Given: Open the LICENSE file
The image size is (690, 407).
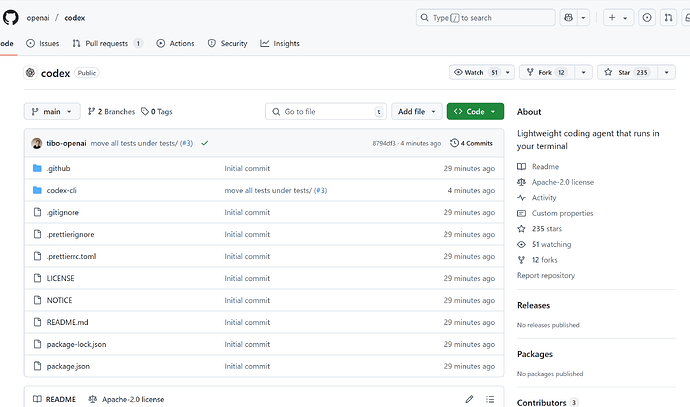Looking at the screenshot, I should [61, 279].
